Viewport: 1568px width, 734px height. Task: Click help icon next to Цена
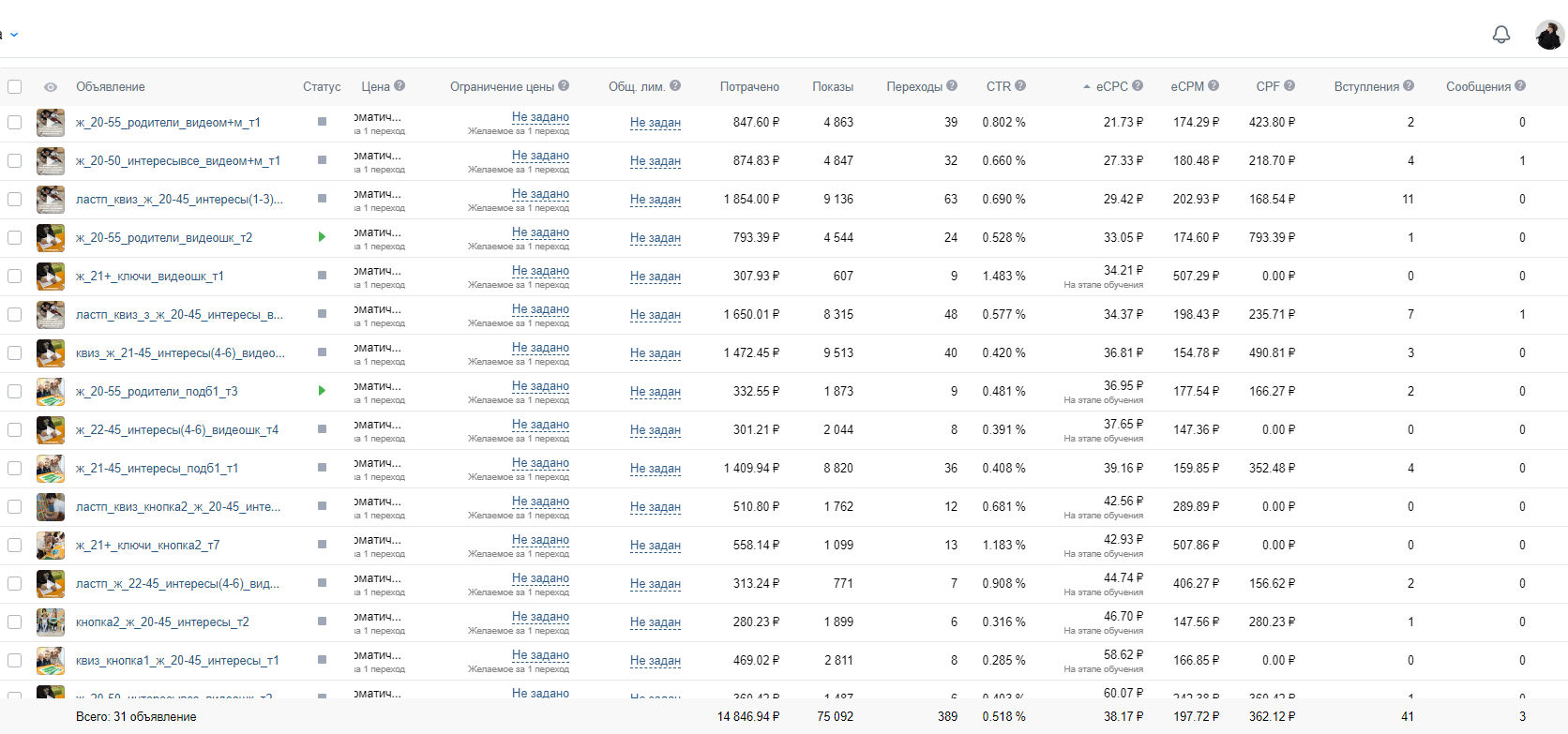[400, 85]
